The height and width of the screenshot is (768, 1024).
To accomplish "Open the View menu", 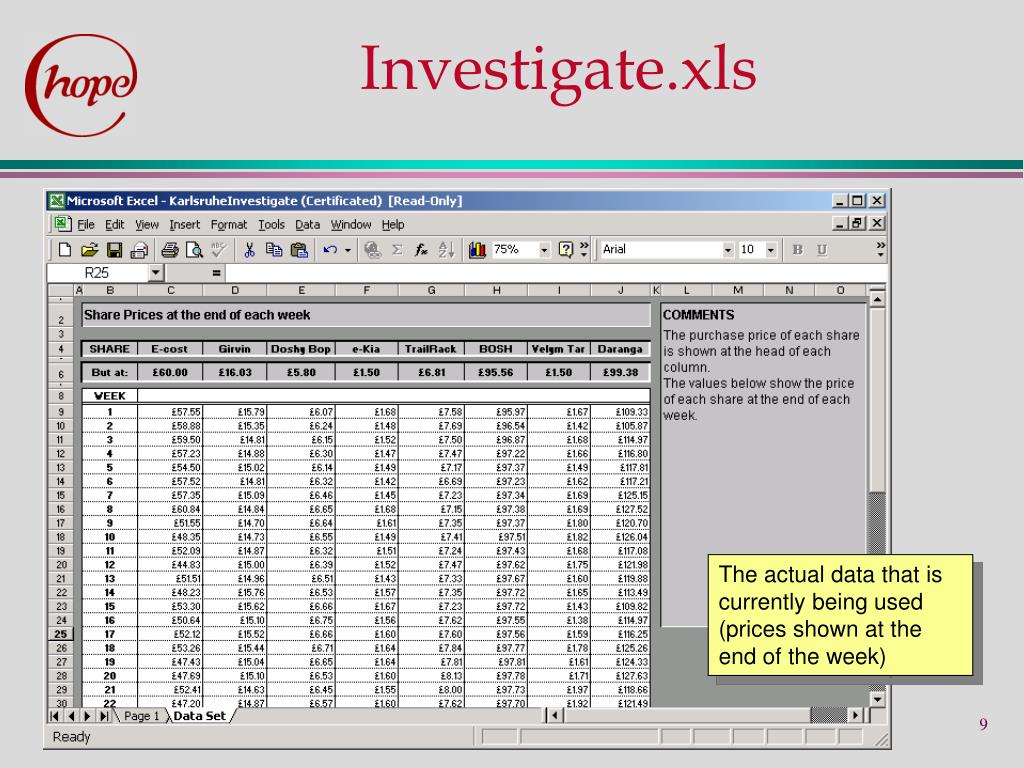I will pos(147,225).
